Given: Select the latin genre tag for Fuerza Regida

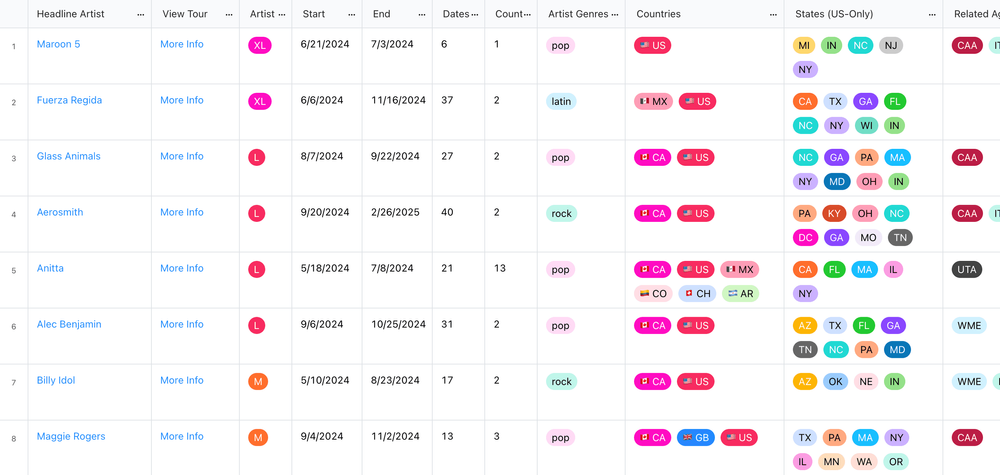Looking at the screenshot, I should coord(561,101).
